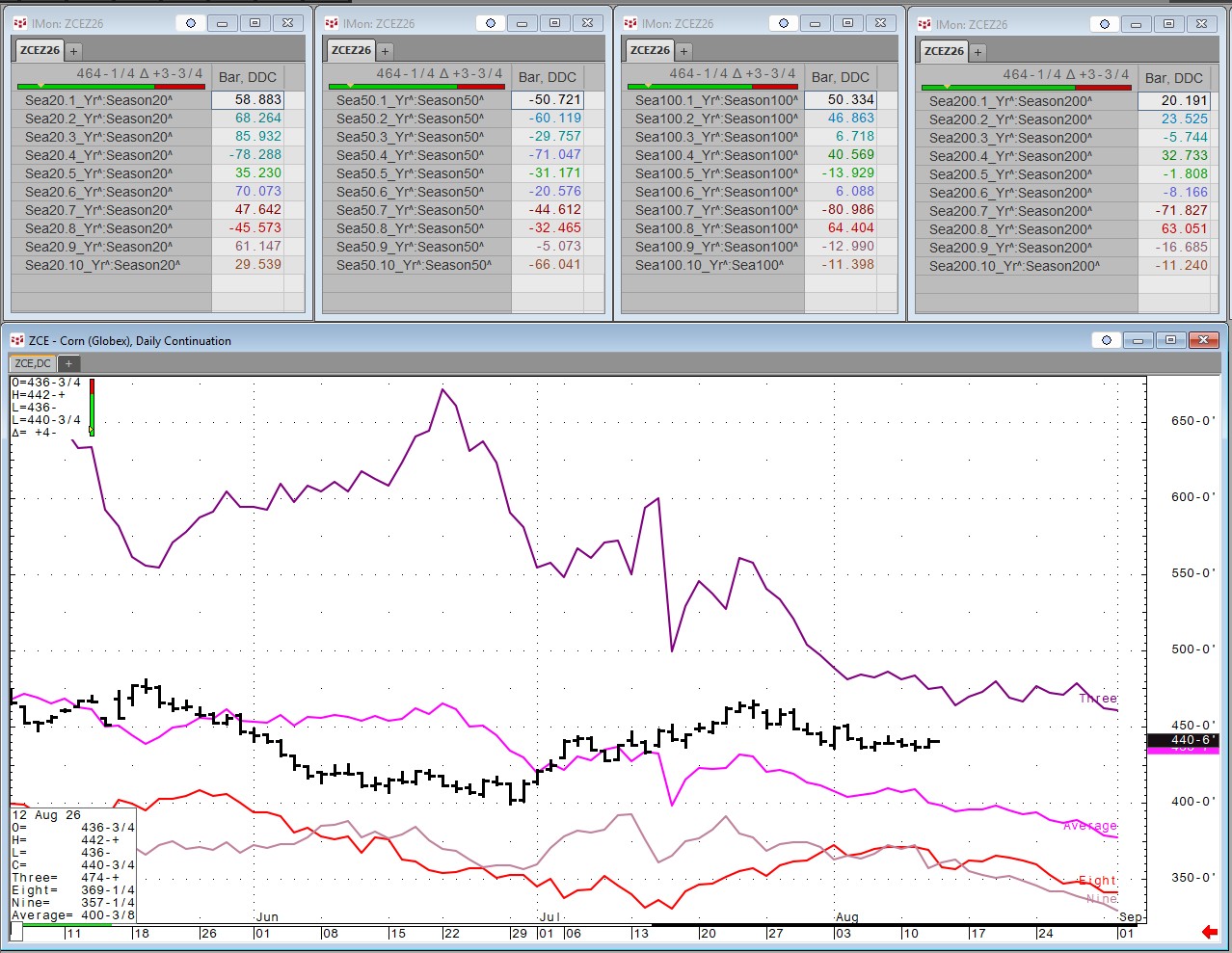Select the Sea100.7_Yr value -80.986 cell
1232x953 pixels.
point(841,209)
